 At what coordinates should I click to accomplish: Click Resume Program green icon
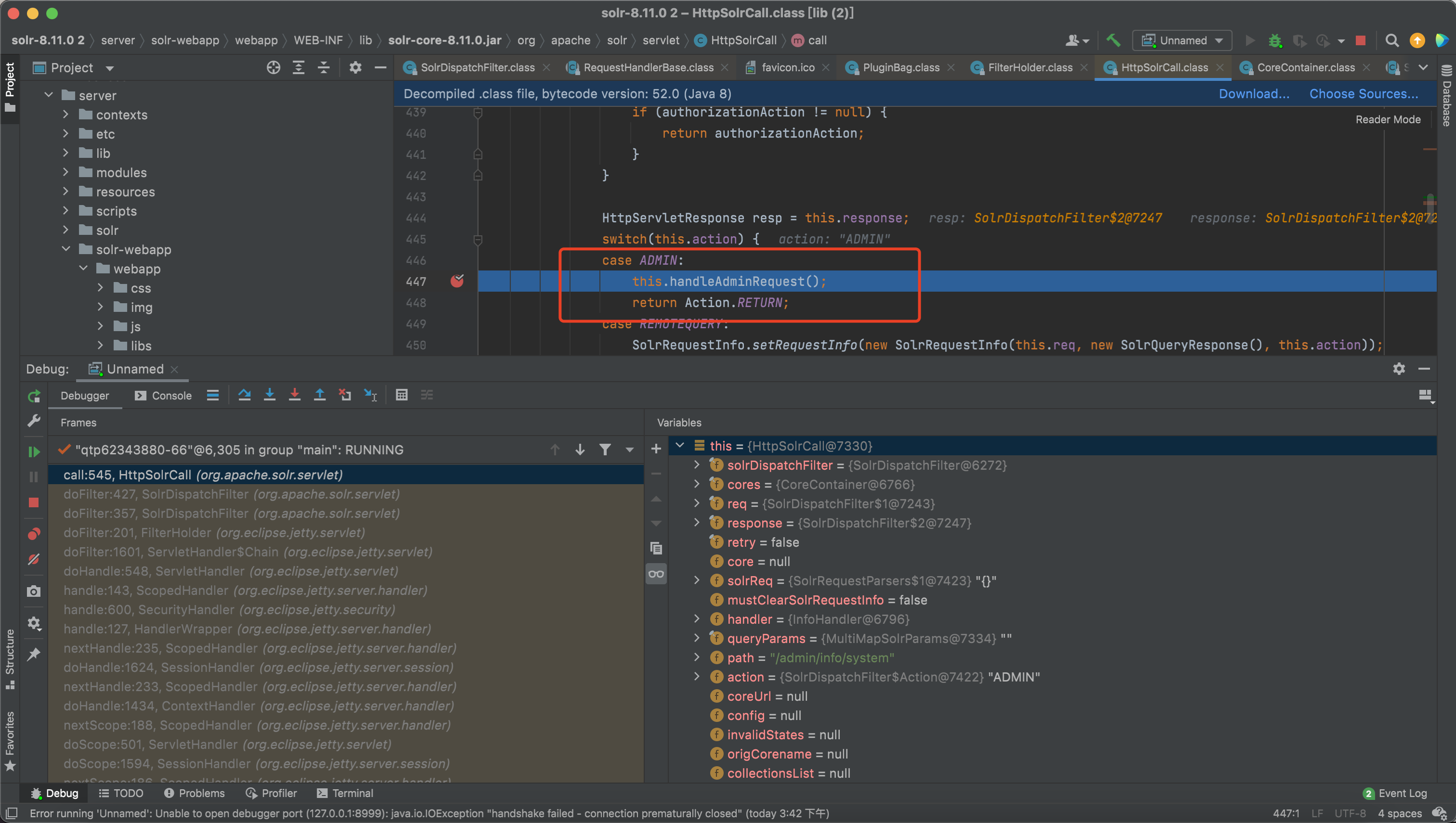point(34,451)
